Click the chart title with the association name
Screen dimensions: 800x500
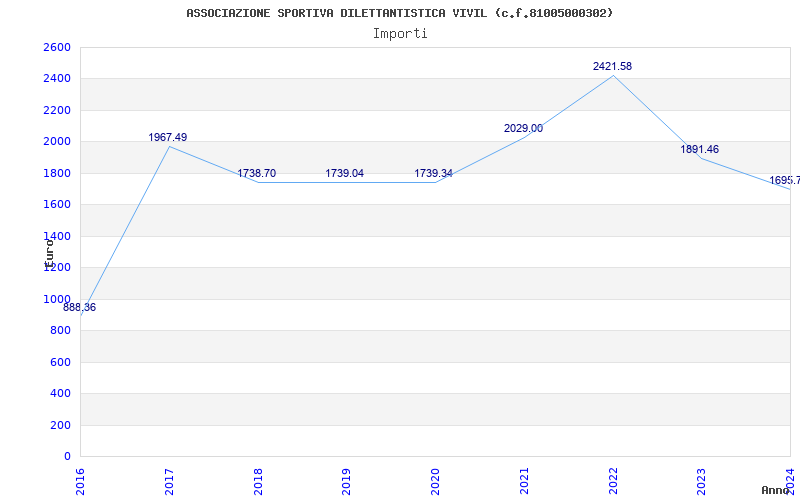click(x=400, y=13)
